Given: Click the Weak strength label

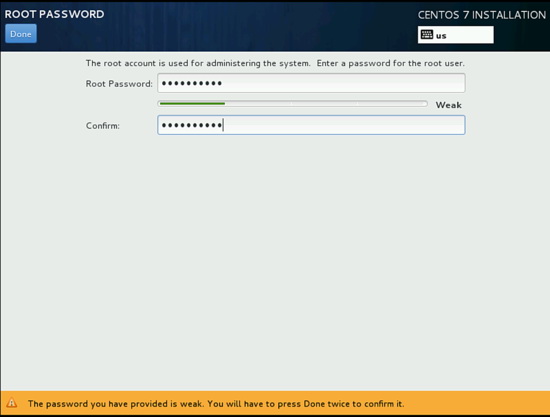Looking at the screenshot, I should pyautogui.click(x=448, y=105).
